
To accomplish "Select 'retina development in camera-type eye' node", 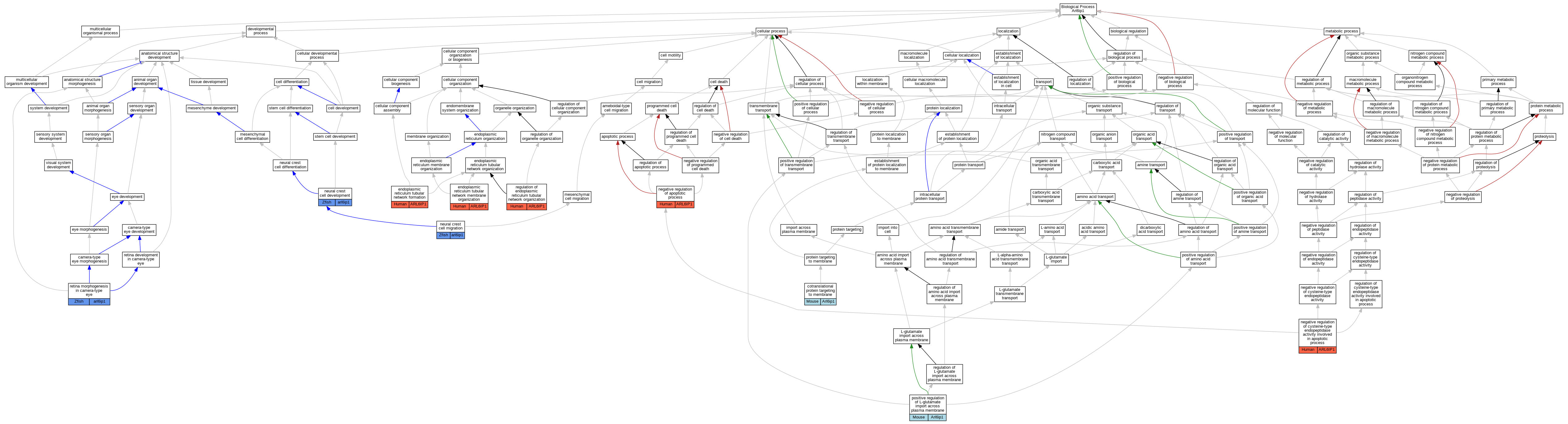I will (x=141, y=260).
